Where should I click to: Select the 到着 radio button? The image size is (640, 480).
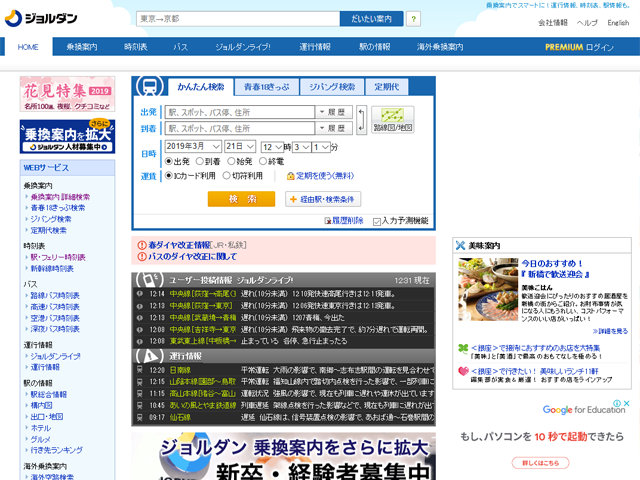pos(199,161)
